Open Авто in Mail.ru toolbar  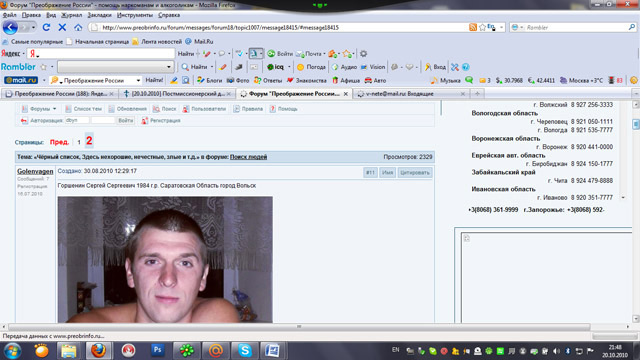point(375,80)
